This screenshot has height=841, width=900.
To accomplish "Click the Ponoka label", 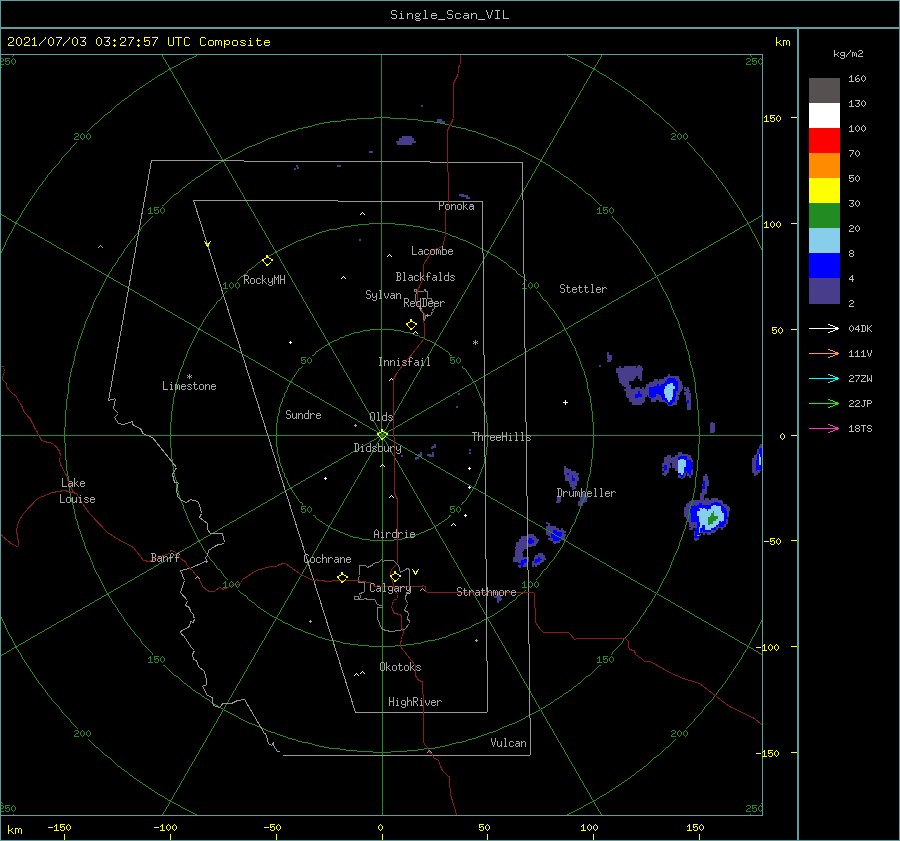I will (x=456, y=206).
